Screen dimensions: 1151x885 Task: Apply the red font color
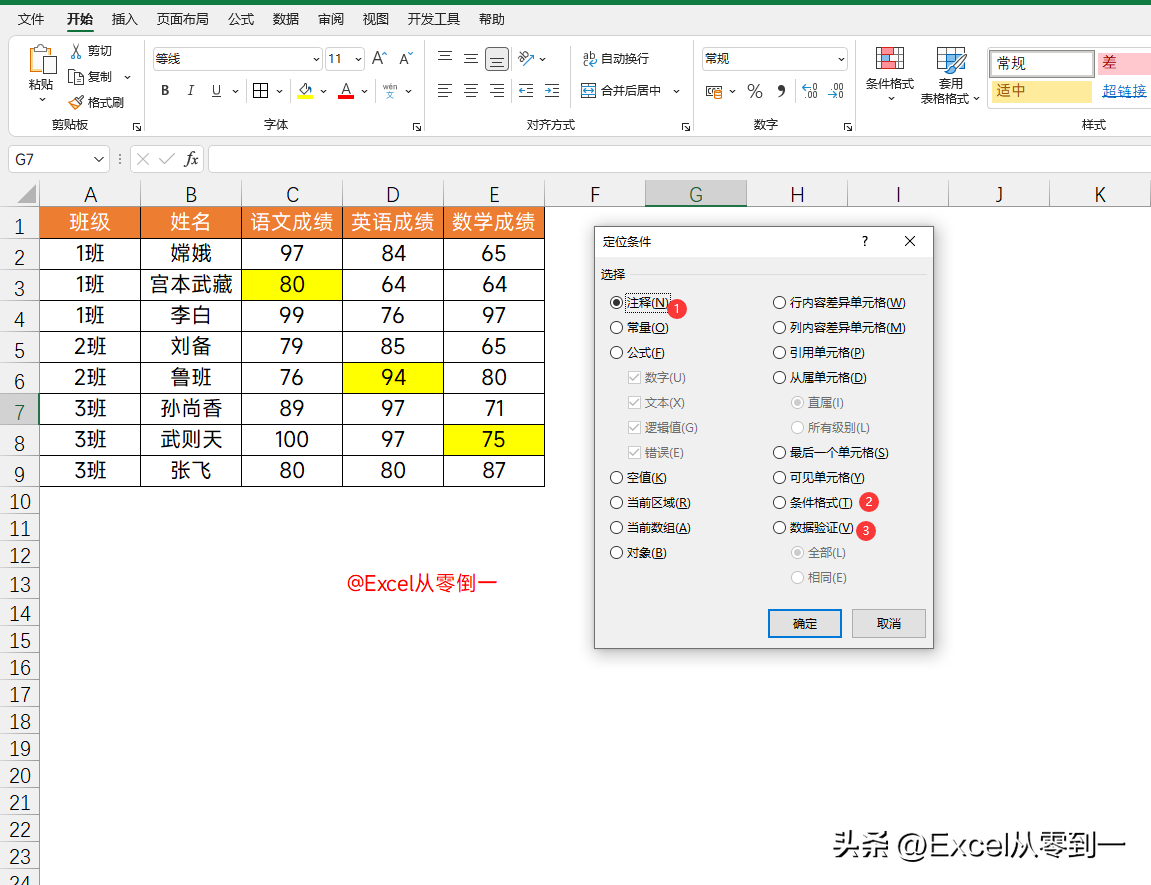pyautogui.click(x=346, y=90)
